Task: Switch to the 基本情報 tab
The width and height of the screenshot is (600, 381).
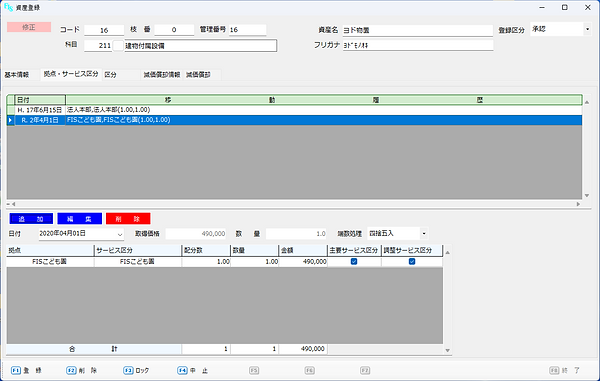Action: (16, 75)
